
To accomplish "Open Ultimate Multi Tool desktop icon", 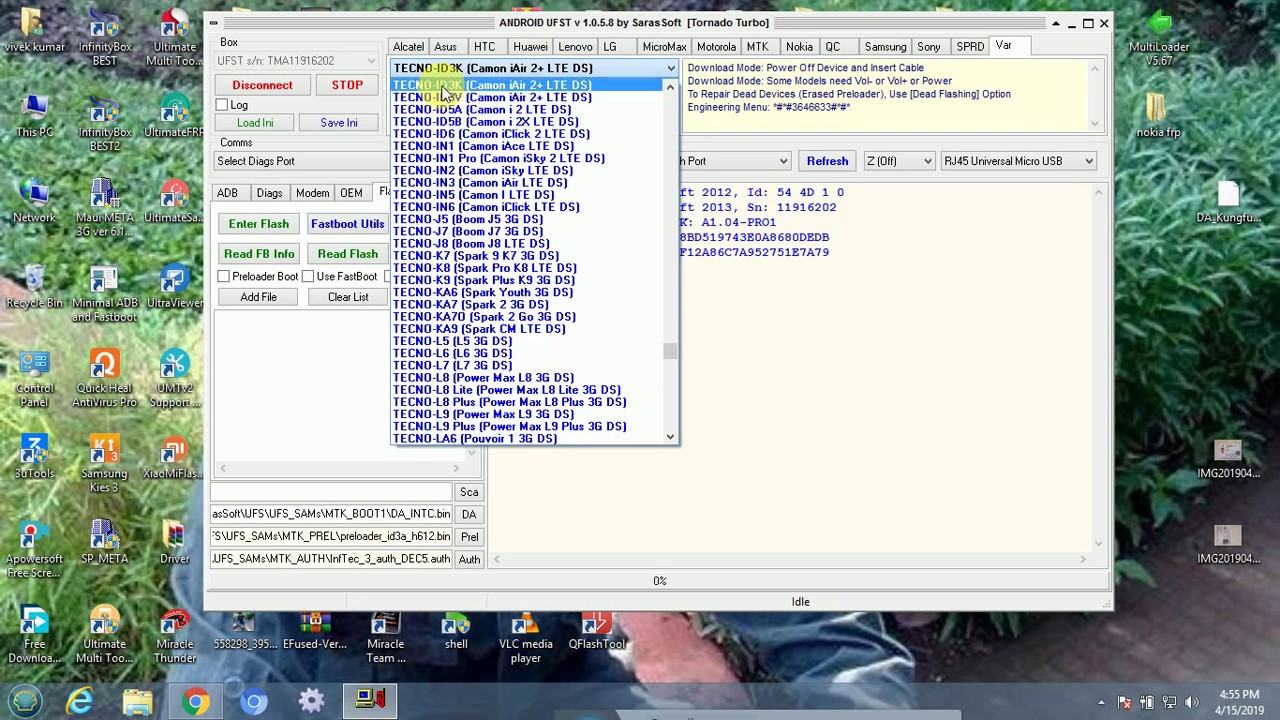I will (x=174, y=37).
